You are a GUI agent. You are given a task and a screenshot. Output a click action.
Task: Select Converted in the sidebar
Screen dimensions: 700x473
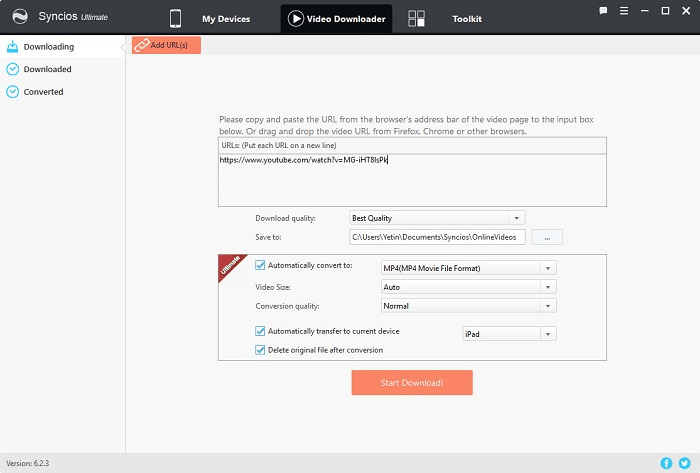pos(43,92)
